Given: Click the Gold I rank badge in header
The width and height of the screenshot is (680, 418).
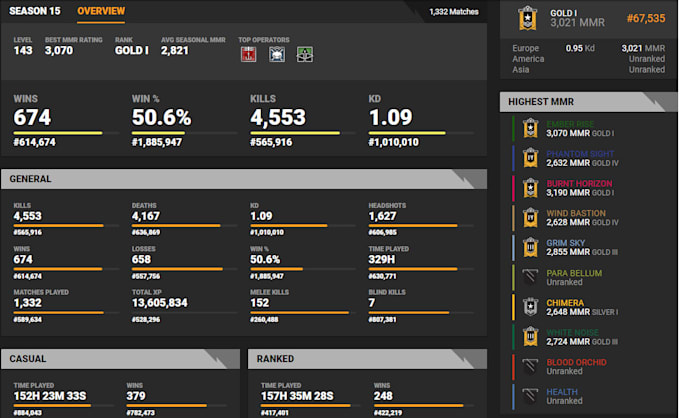Looking at the screenshot, I should coord(528,18).
